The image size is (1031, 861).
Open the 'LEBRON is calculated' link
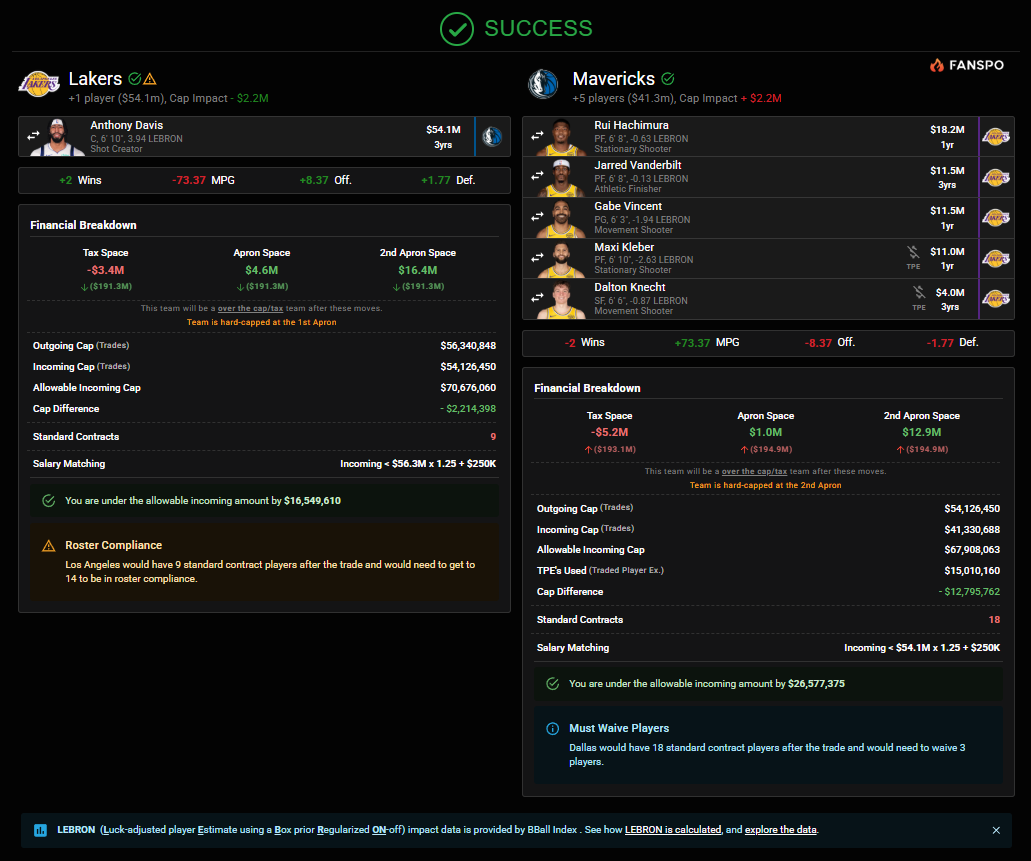pyautogui.click(x=673, y=830)
